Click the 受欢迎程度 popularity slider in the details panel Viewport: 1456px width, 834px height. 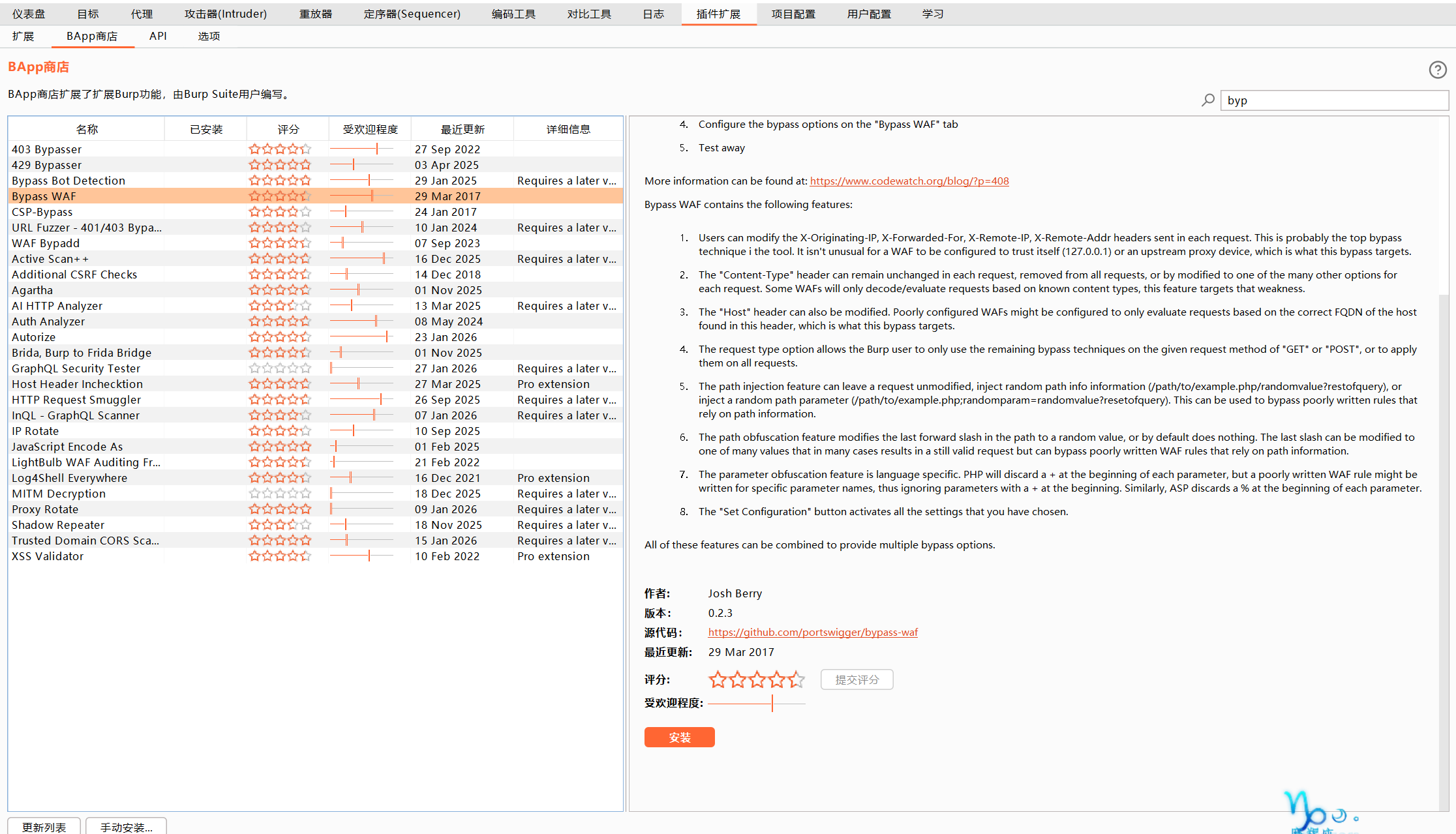click(756, 703)
